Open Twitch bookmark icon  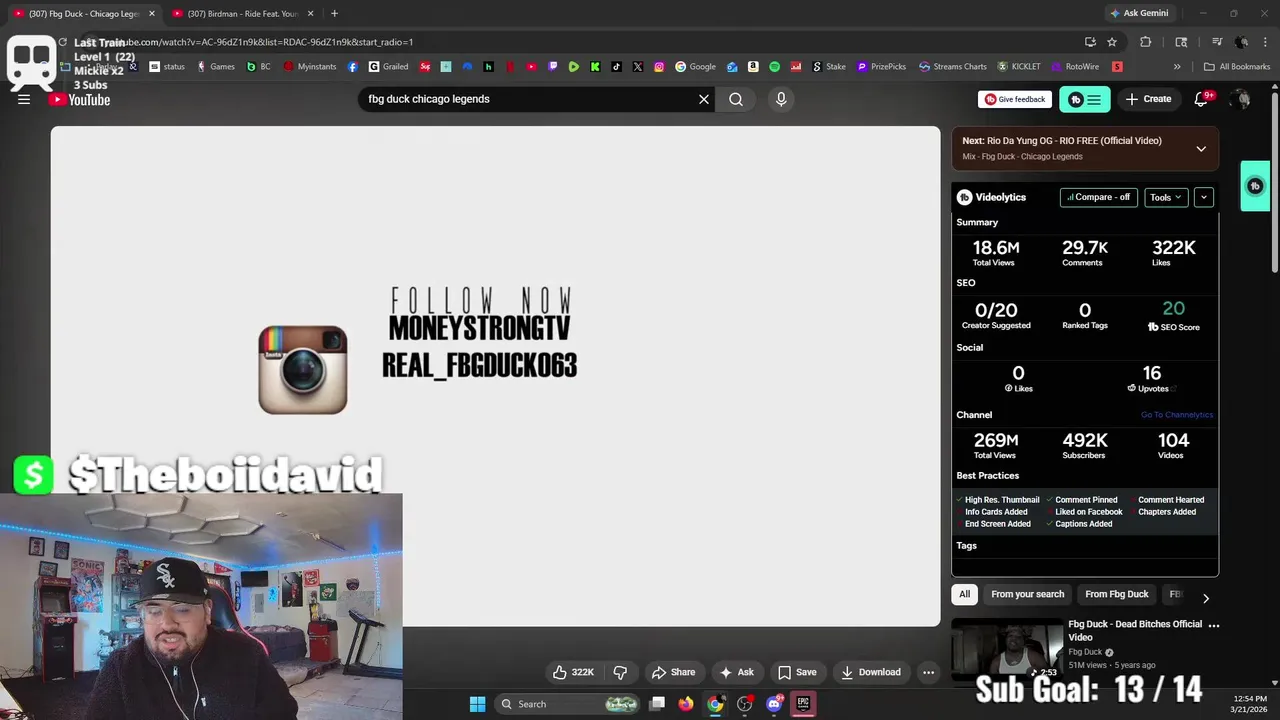[553, 67]
